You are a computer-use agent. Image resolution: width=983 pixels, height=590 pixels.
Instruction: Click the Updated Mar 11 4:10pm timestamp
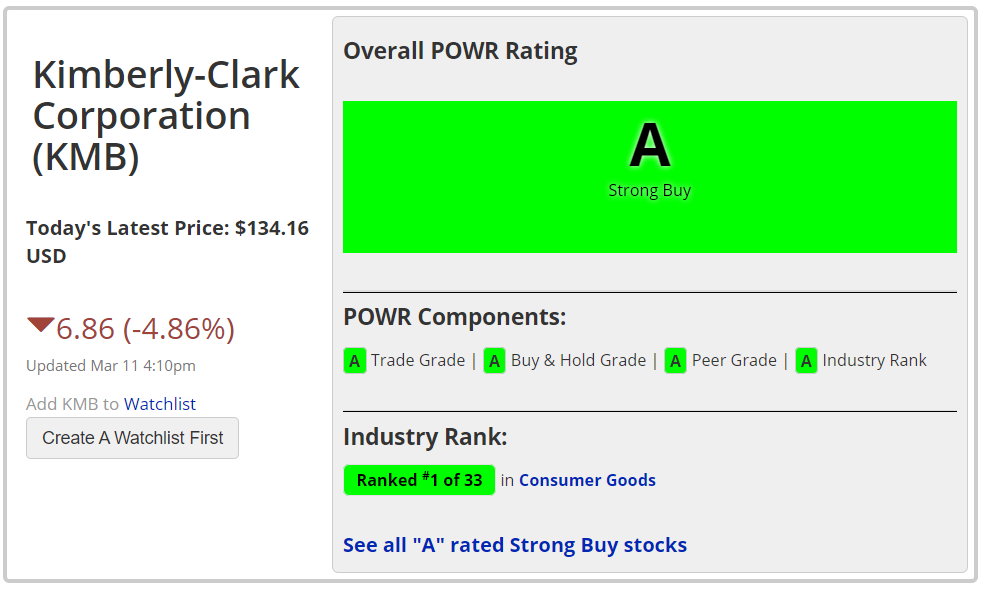point(111,366)
